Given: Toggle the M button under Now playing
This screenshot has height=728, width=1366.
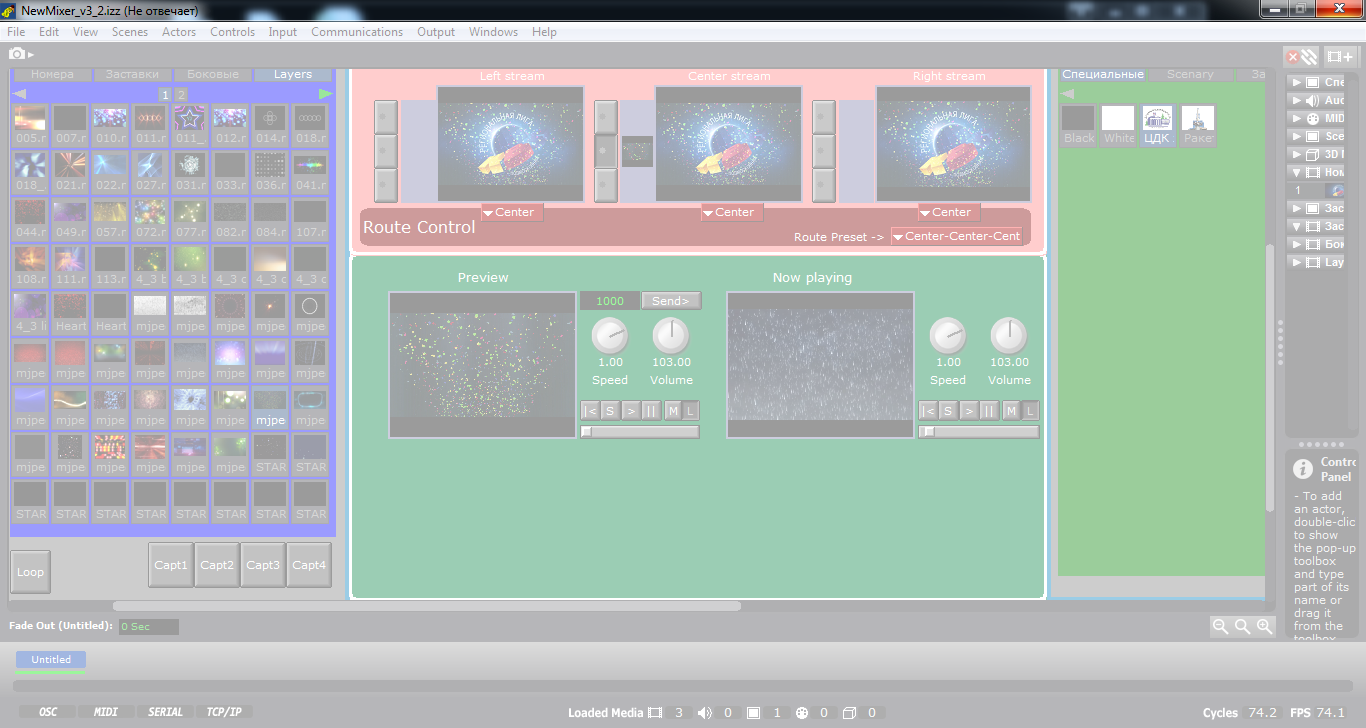Looking at the screenshot, I should pyautogui.click(x=1011, y=411).
